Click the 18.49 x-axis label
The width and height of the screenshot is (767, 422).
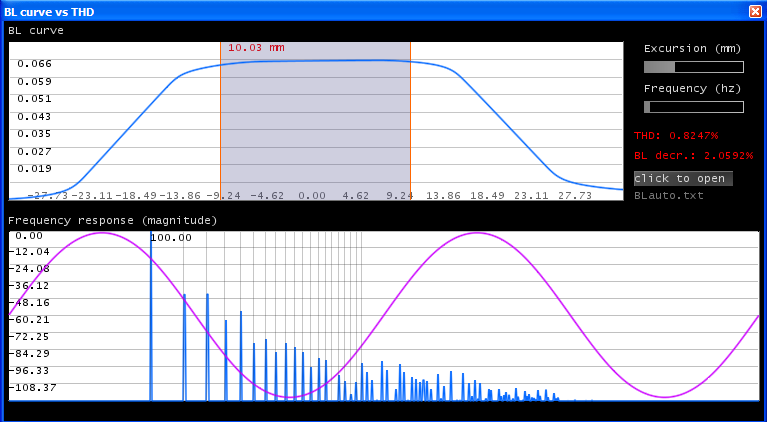[487, 196]
